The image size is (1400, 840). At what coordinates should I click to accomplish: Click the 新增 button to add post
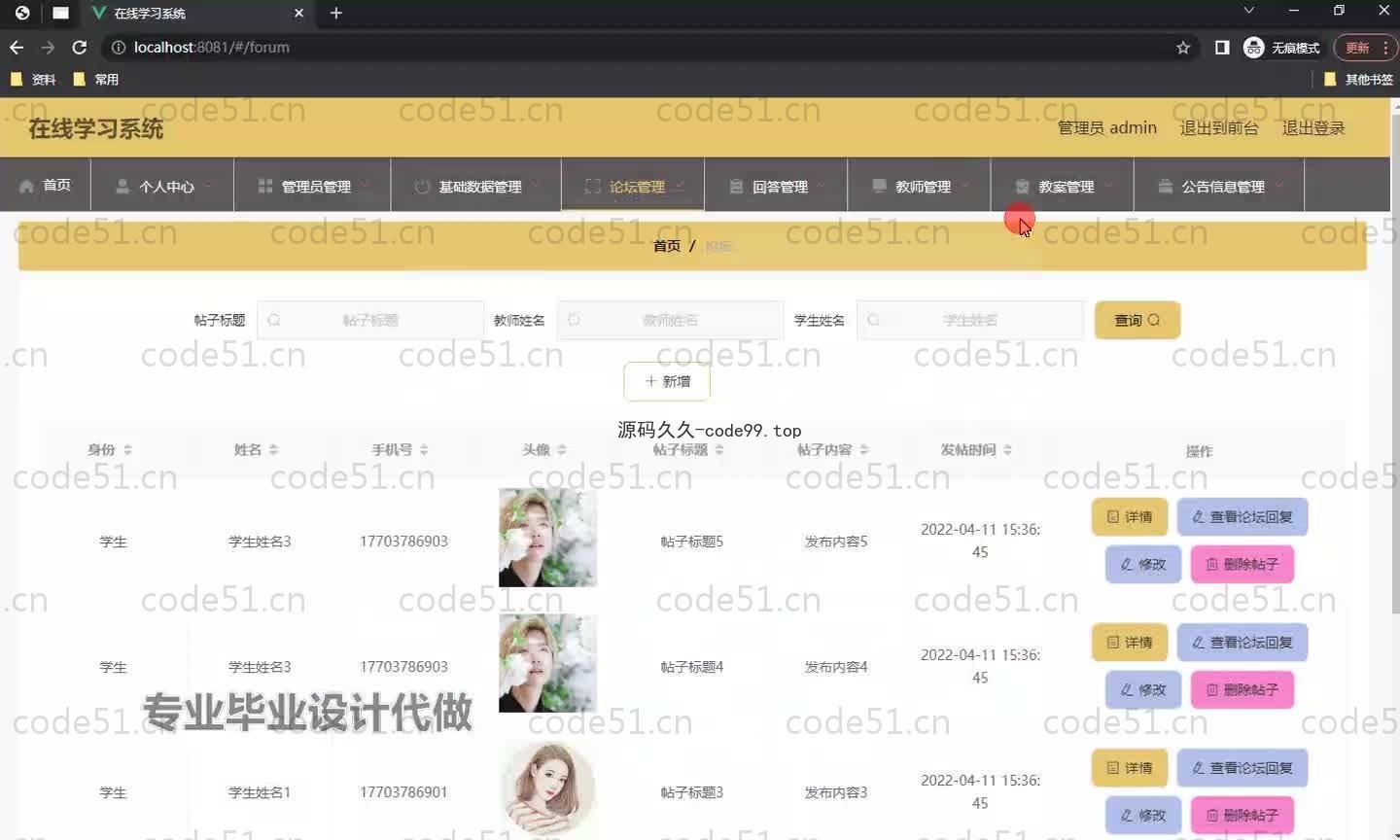coord(667,381)
